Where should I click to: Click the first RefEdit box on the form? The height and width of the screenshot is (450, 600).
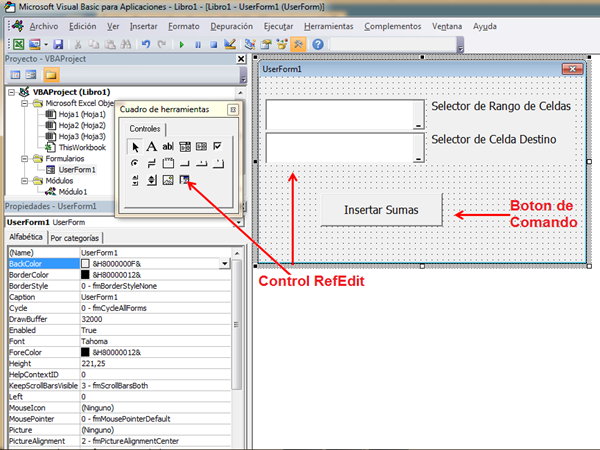[340, 114]
